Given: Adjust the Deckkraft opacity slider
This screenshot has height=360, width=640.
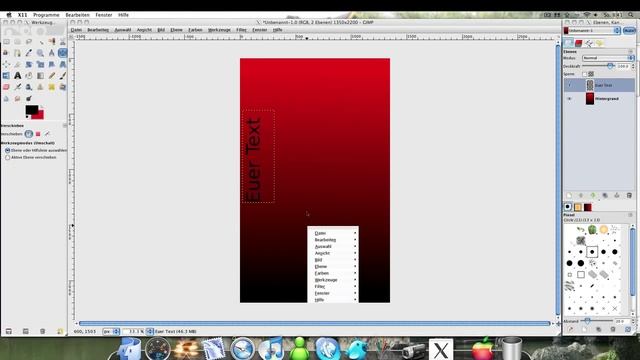Looking at the screenshot, I should point(599,66).
